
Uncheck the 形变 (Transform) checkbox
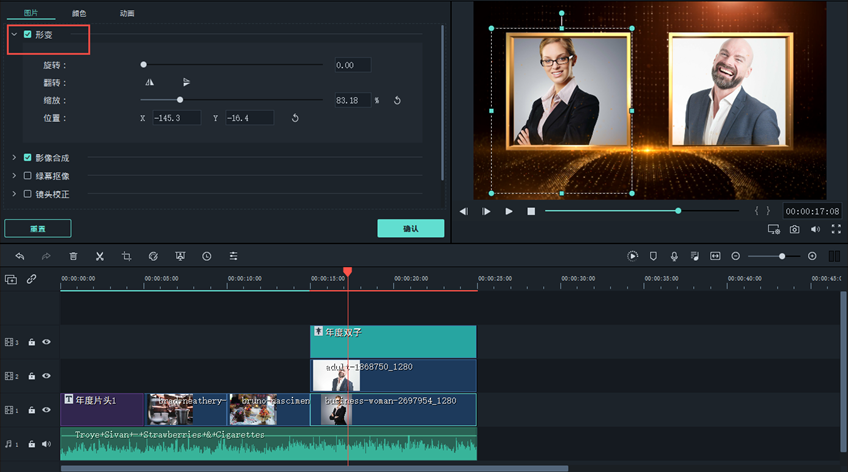pos(28,35)
